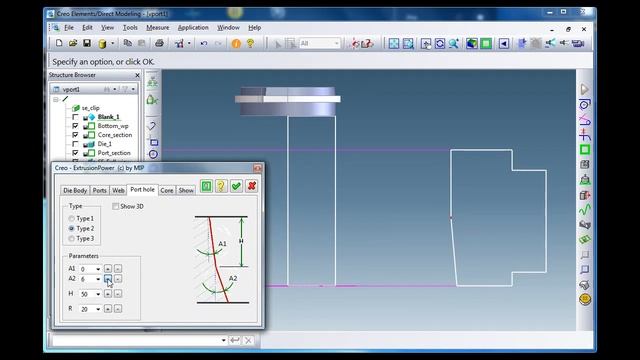Select the Type 2 radio button
This screenshot has width=640, height=360.
pos(71,229)
